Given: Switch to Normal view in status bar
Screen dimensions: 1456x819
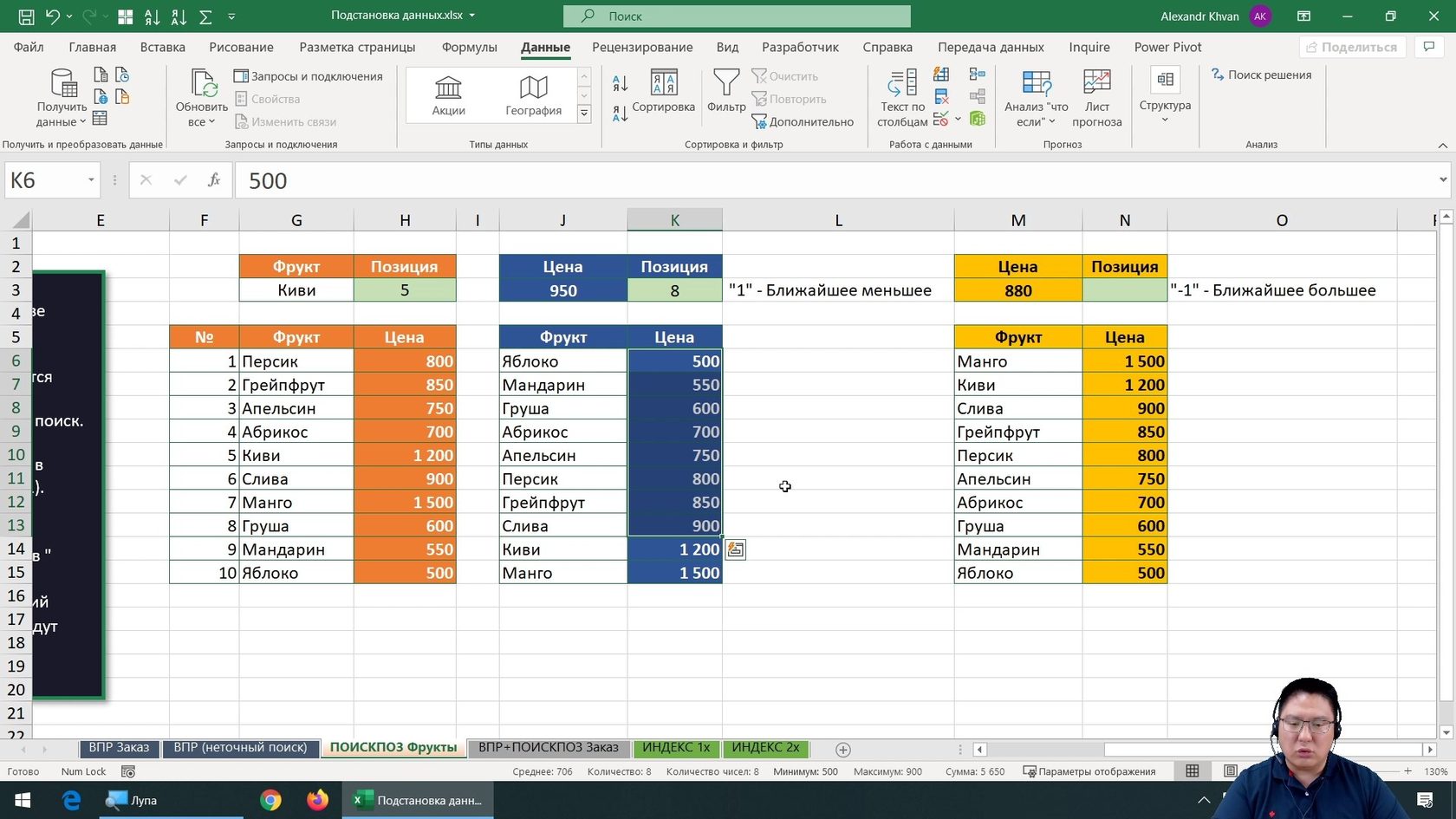Looking at the screenshot, I should coord(1193,771).
